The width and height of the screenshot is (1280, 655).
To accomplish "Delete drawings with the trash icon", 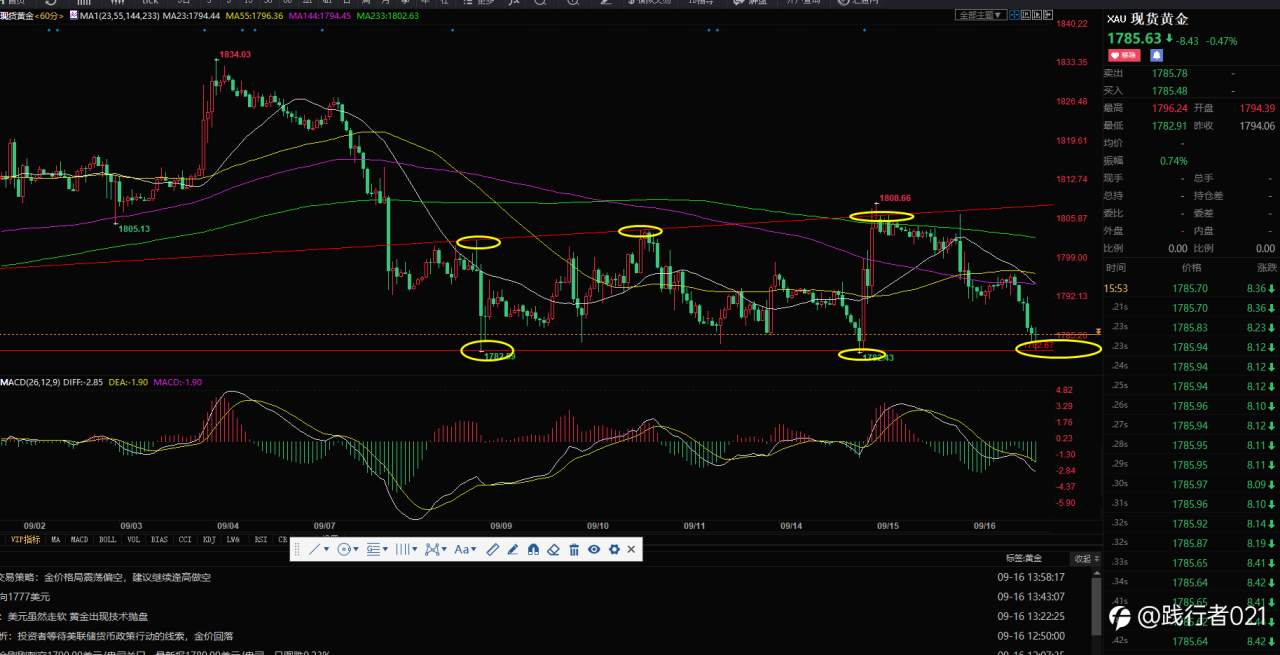I will 574,549.
